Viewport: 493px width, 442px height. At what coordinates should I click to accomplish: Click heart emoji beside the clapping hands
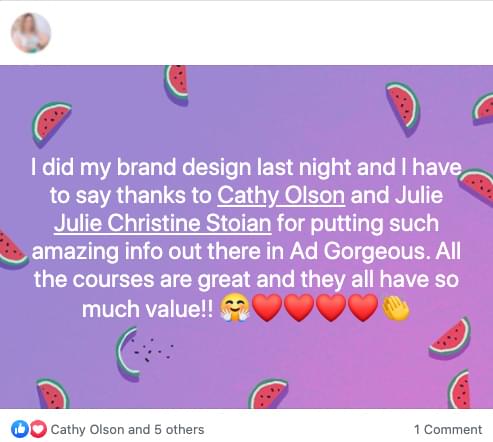(363, 307)
